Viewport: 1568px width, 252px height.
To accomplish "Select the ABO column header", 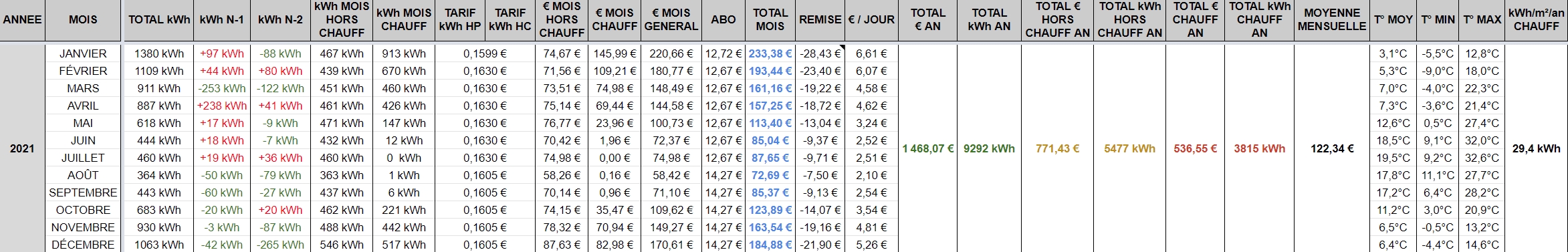I will (x=723, y=20).
